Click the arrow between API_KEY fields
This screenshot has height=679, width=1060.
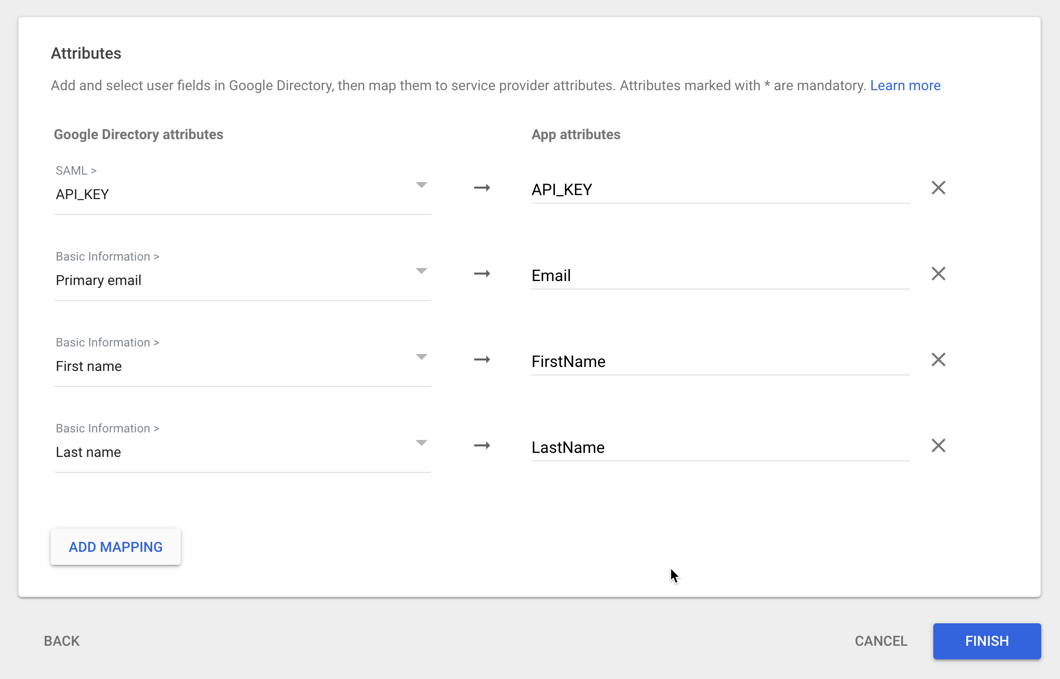[482, 187]
